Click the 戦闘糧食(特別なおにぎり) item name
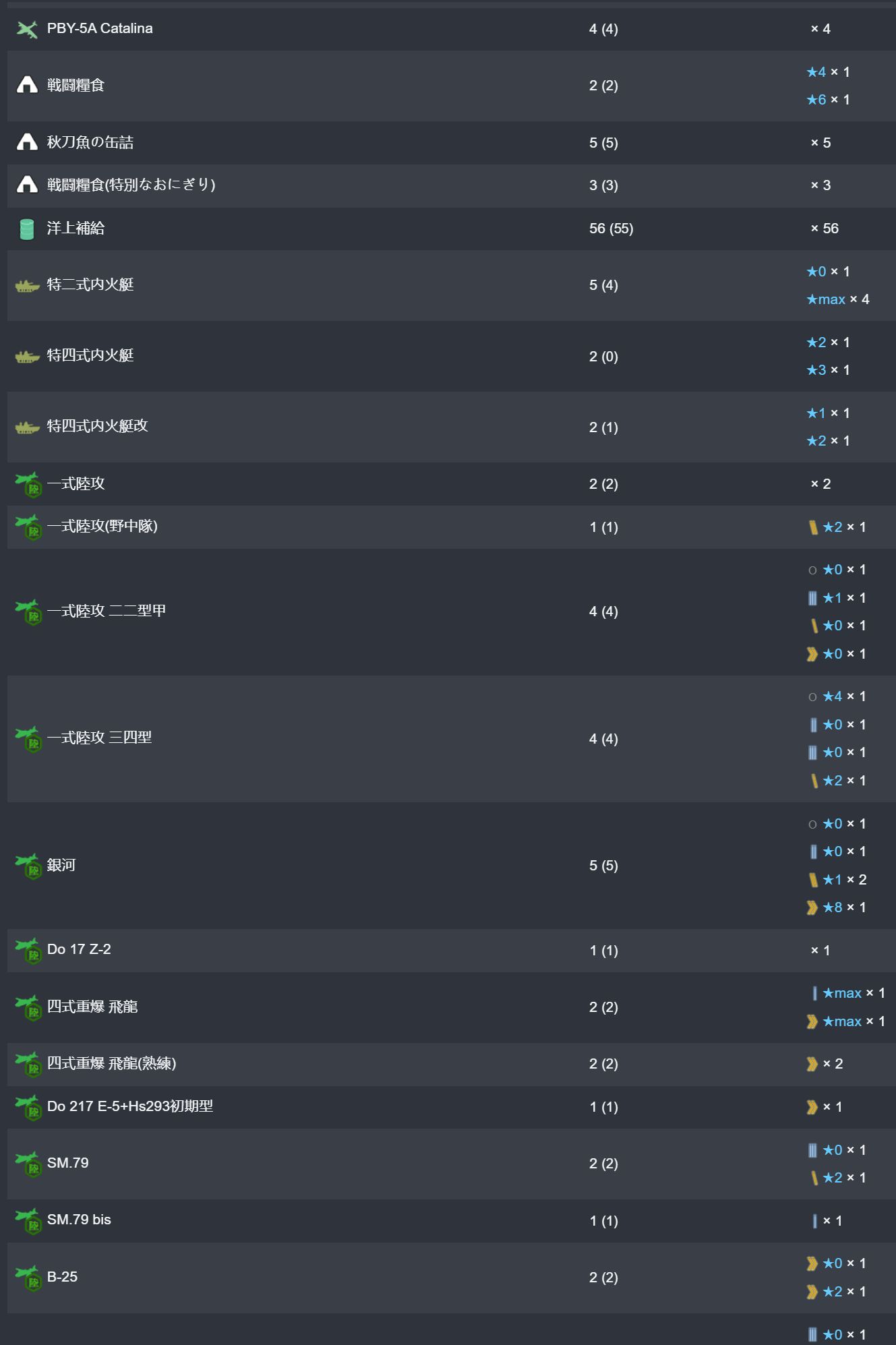 pos(131,185)
